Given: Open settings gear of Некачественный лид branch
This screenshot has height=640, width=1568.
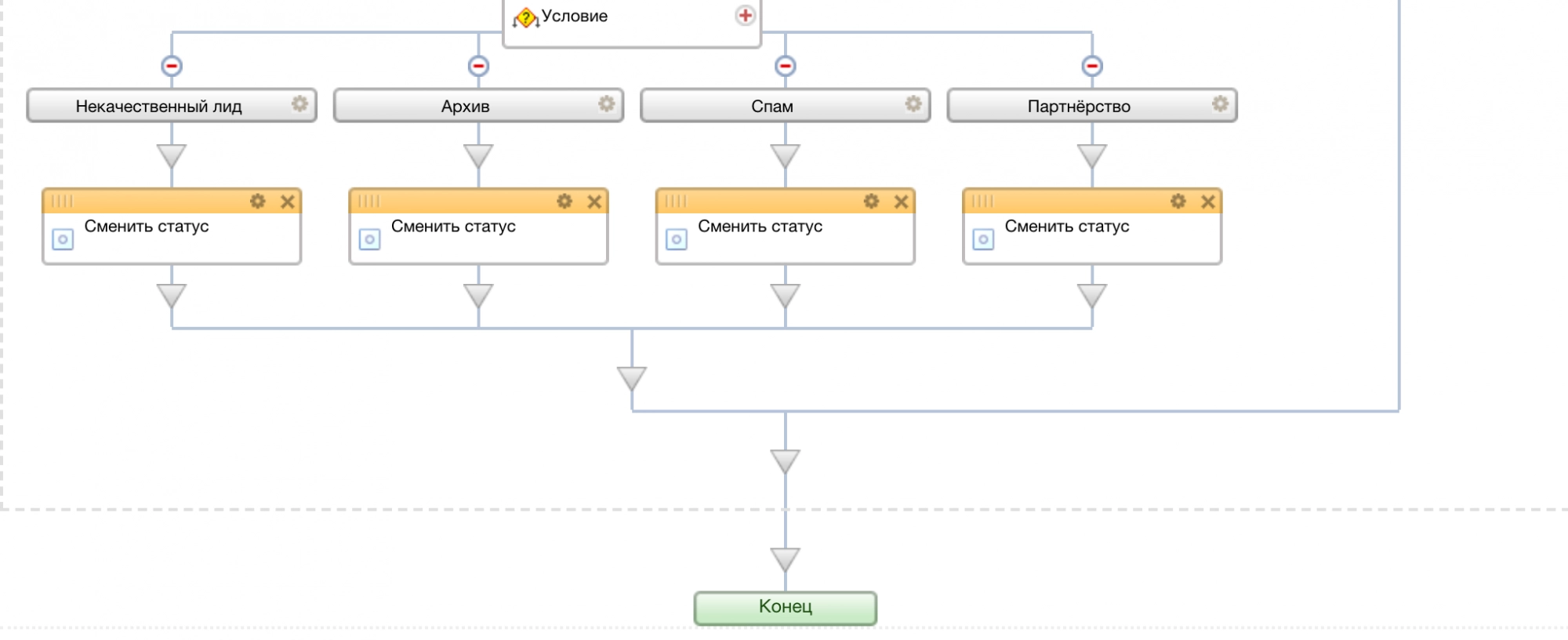Looking at the screenshot, I should coord(299,104).
